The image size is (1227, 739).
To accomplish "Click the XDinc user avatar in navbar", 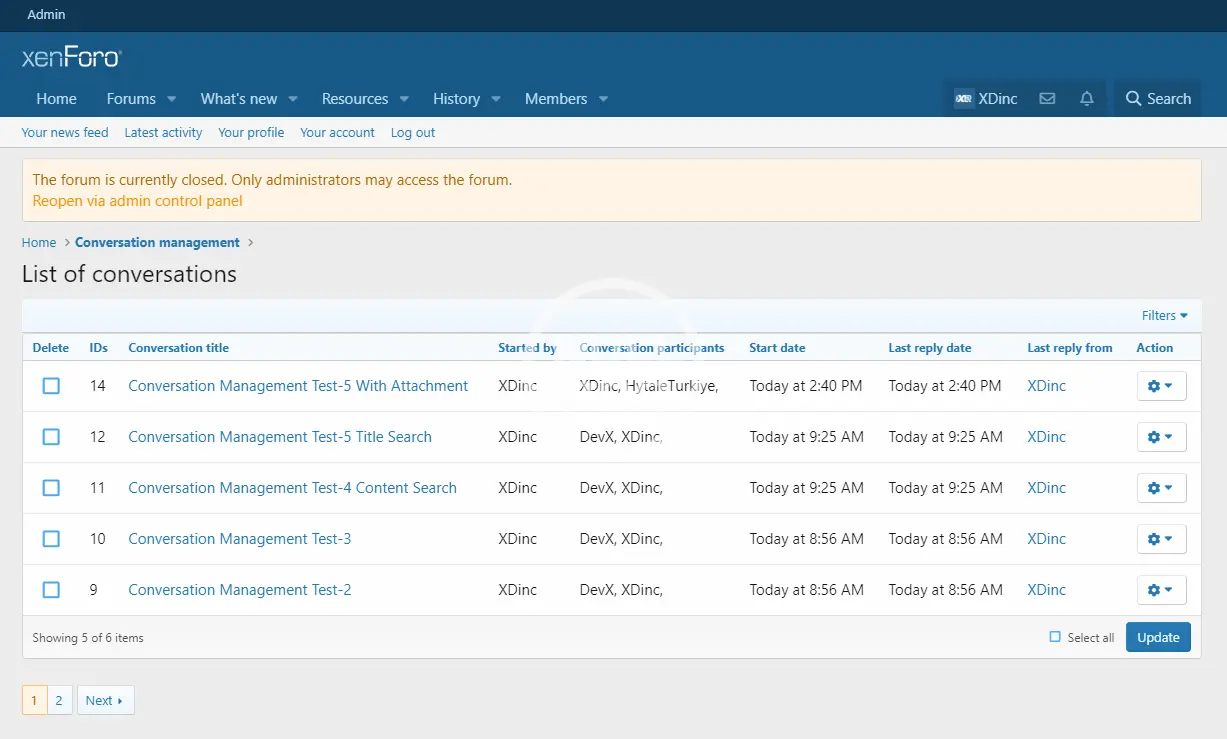I will pos(964,99).
